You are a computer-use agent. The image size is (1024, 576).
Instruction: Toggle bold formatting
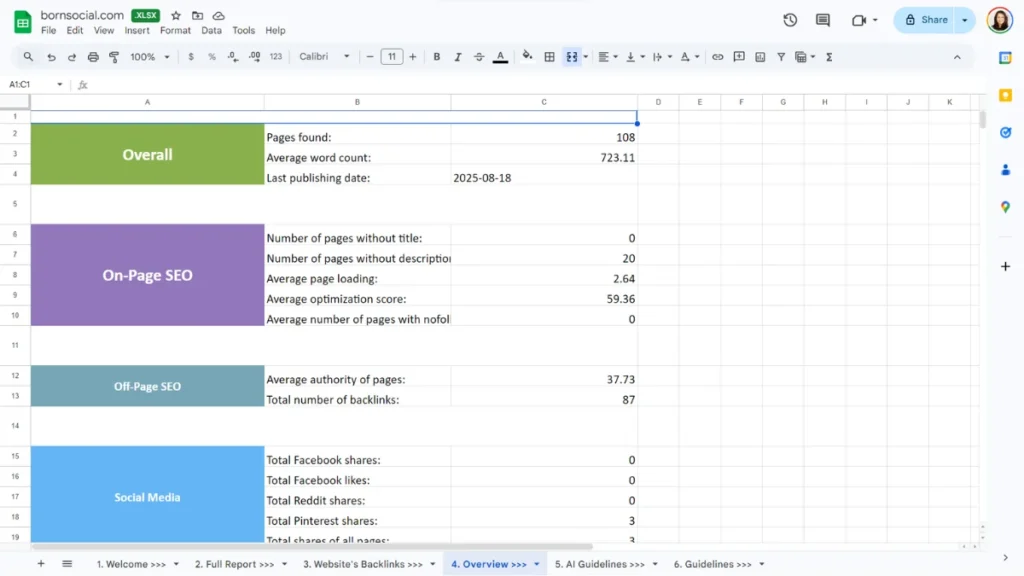pos(437,57)
